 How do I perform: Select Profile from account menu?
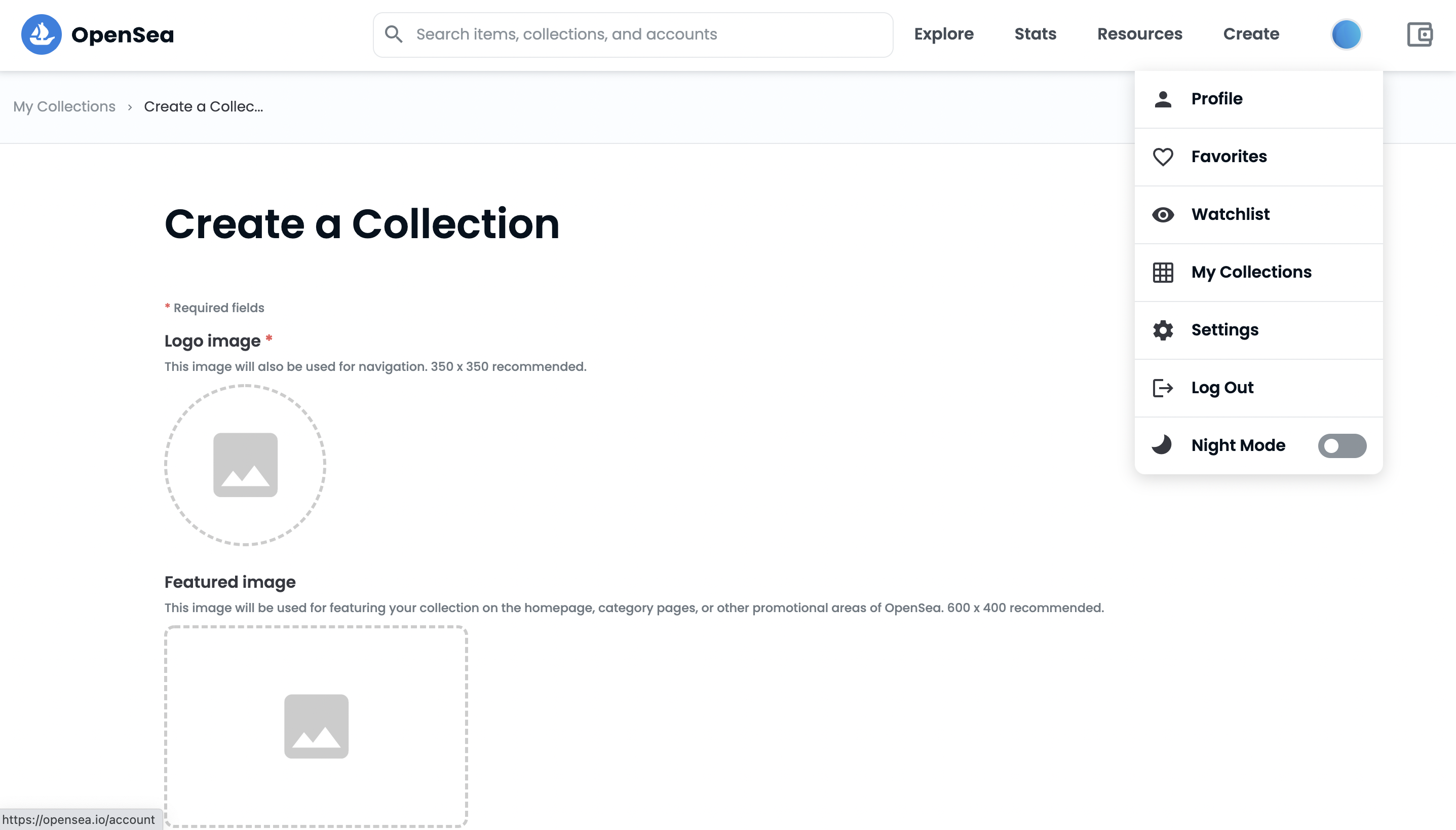click(1216, 99)
